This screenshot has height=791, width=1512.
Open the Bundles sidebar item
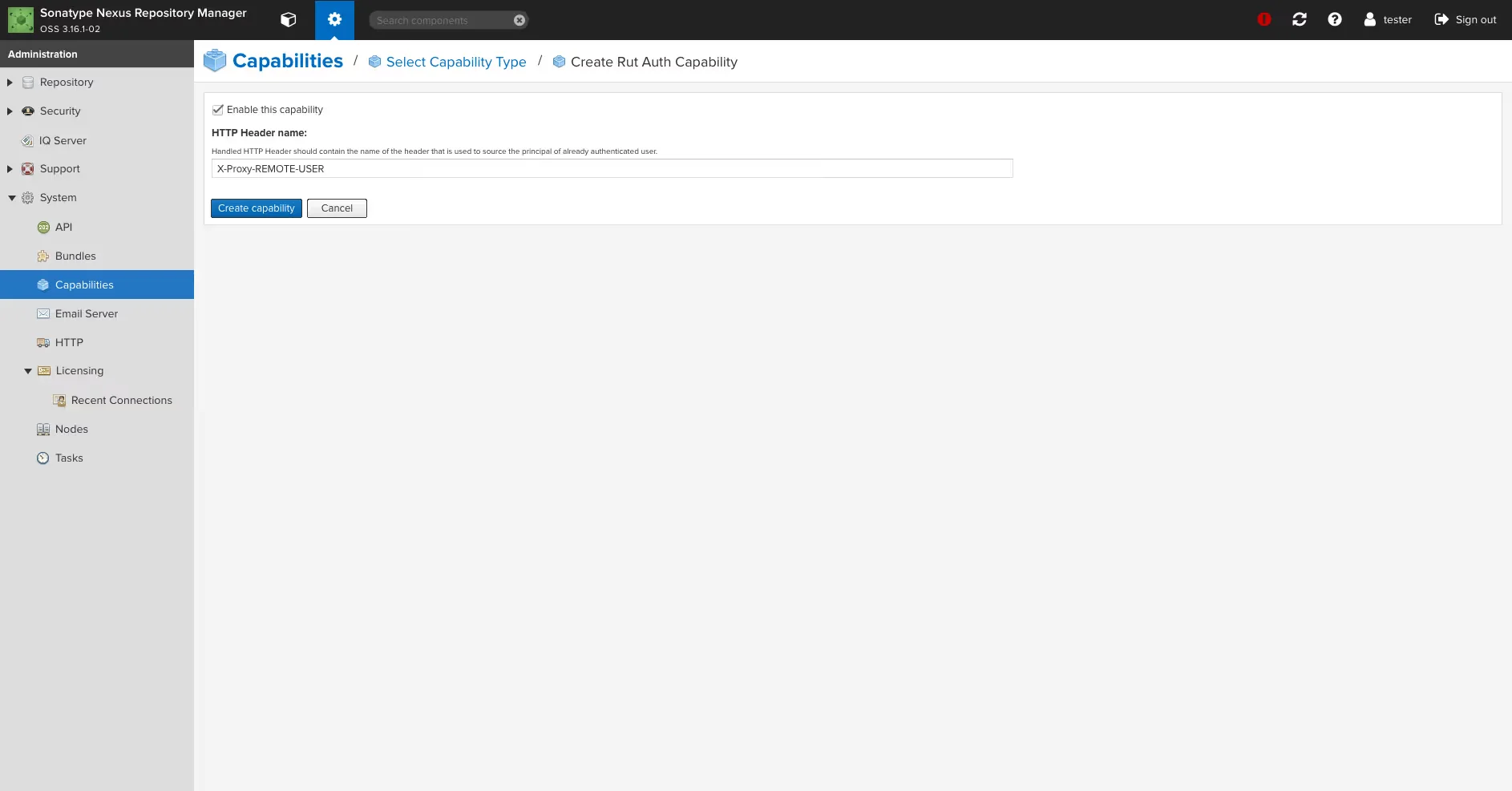pos(75,256)
